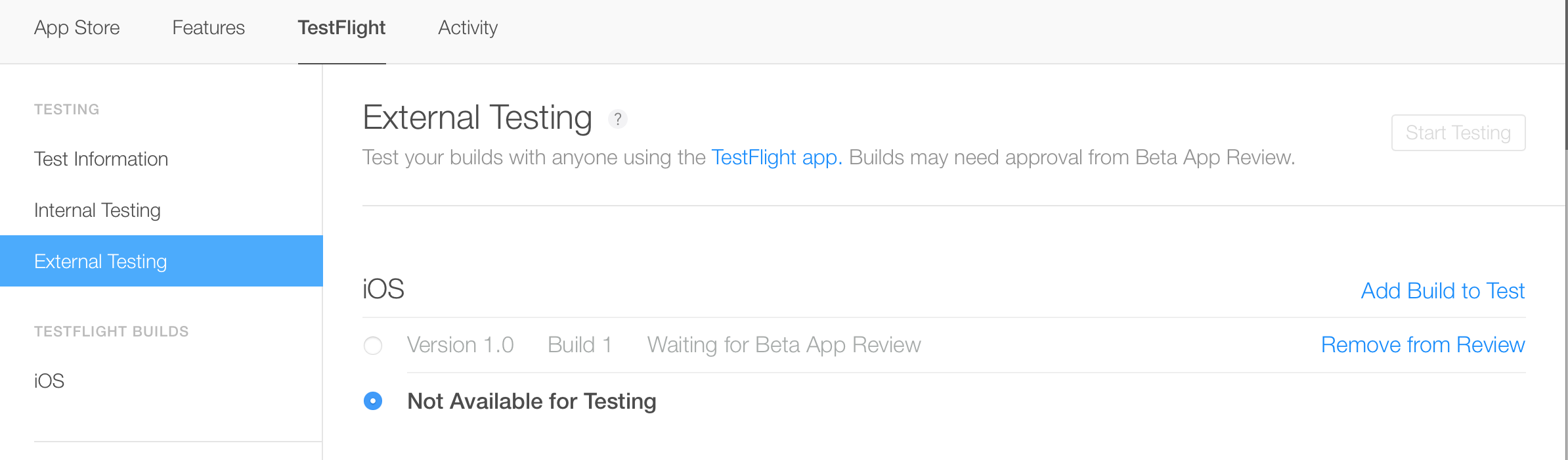Click Remove from Review link
The height and width of the screenshot is (460, 1568).
coord(1422,345)
